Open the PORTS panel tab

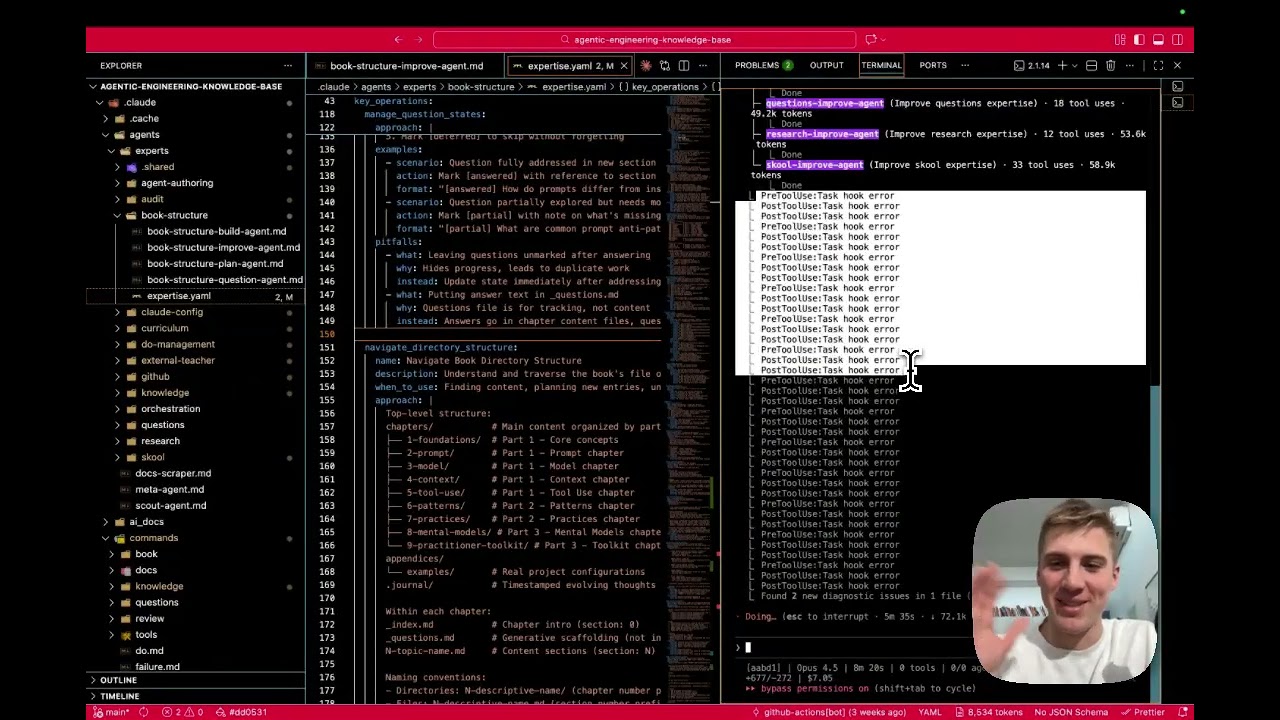click(x=933, y=66)
